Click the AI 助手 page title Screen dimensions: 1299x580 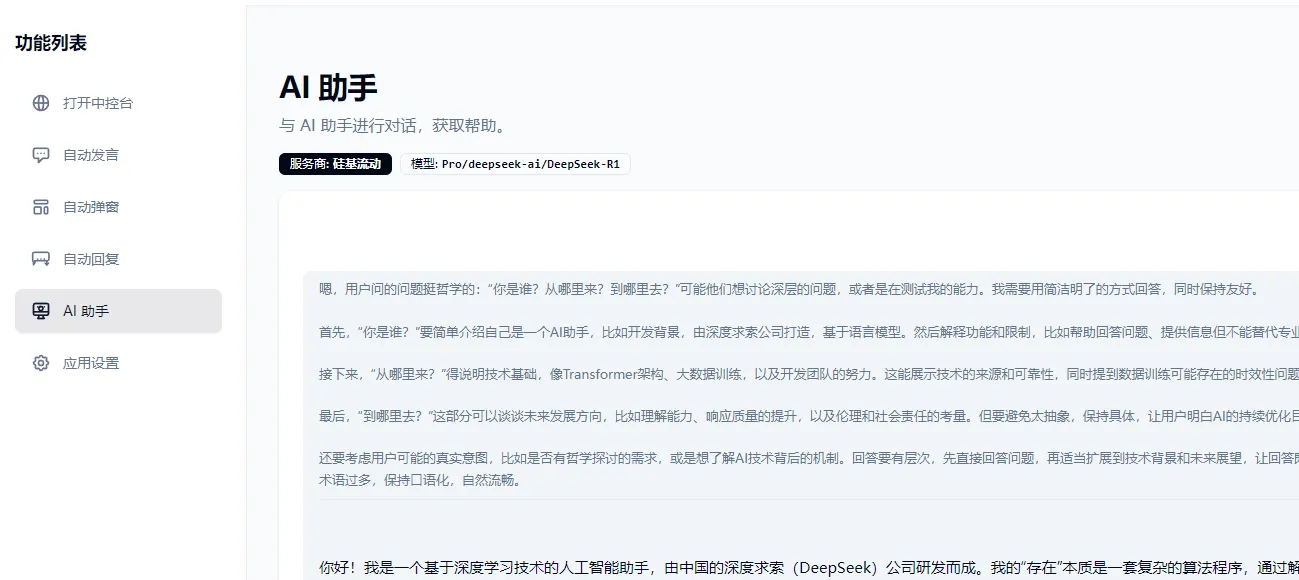(329, 89)
